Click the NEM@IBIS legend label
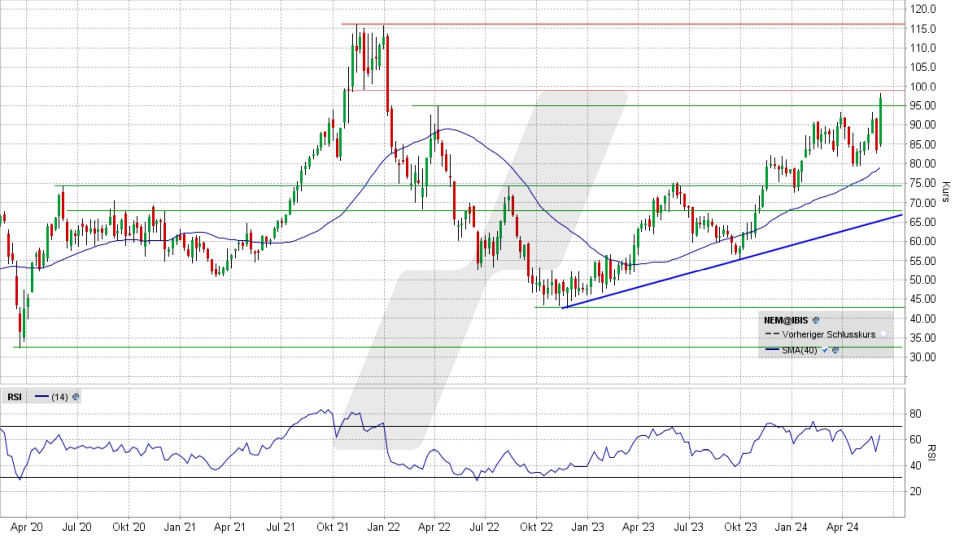Image resolution: width=960 pixels, height=540 pixels. pos(786,320)
